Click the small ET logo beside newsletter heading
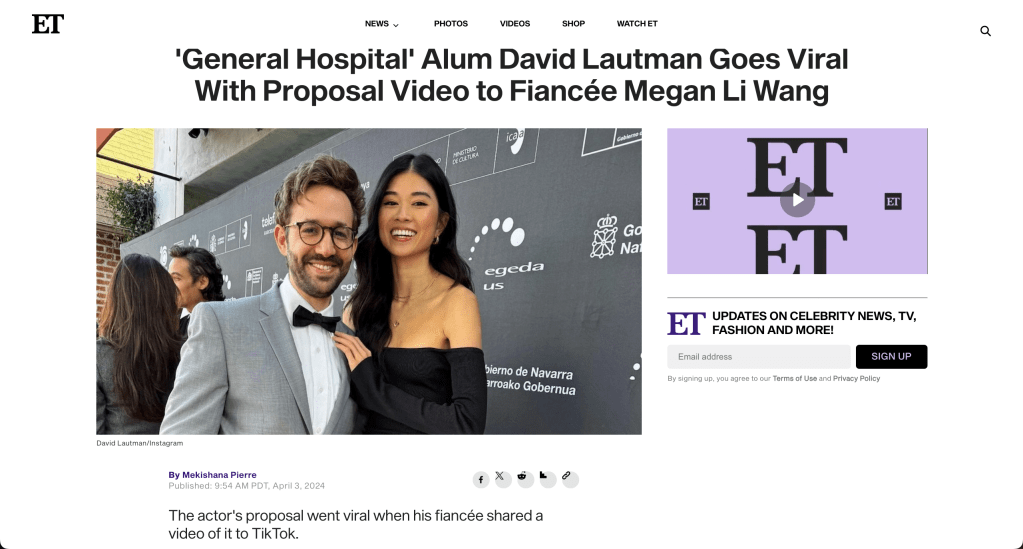 coord(686,323)
